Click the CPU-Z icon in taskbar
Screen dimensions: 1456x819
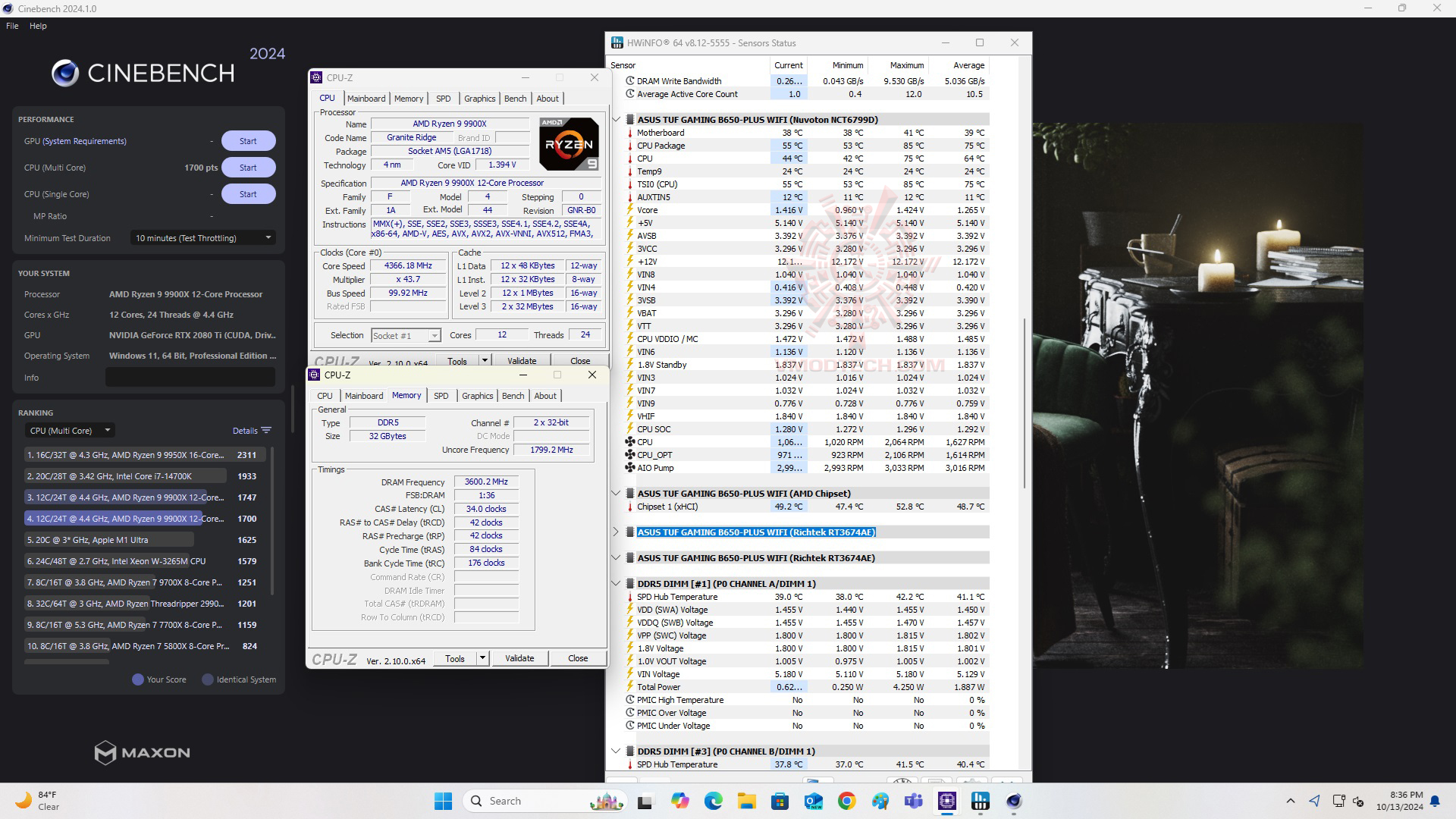[x=947, y=801]
